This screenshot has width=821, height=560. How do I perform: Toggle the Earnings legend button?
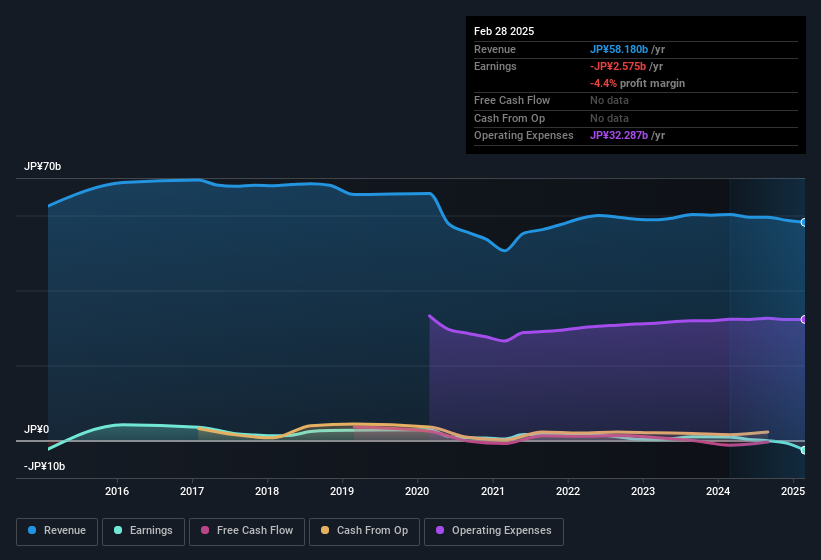click(x=143, y=531)
